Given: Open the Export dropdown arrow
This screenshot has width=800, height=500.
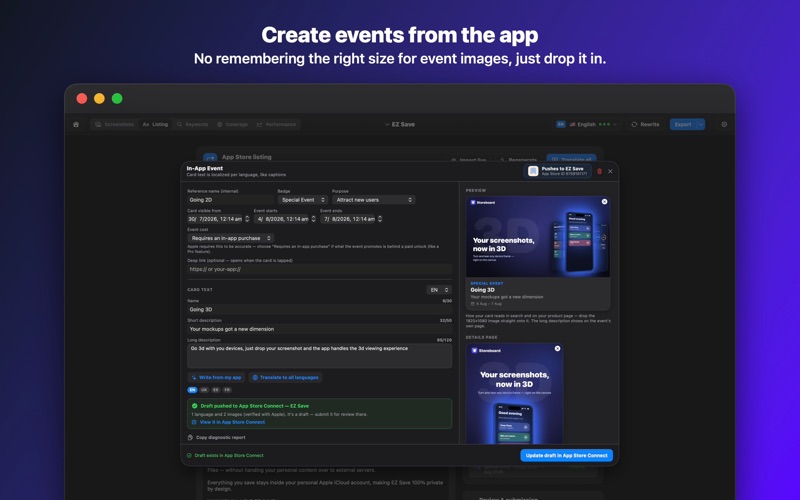Looking at the screenshot, I should [701, 124].
